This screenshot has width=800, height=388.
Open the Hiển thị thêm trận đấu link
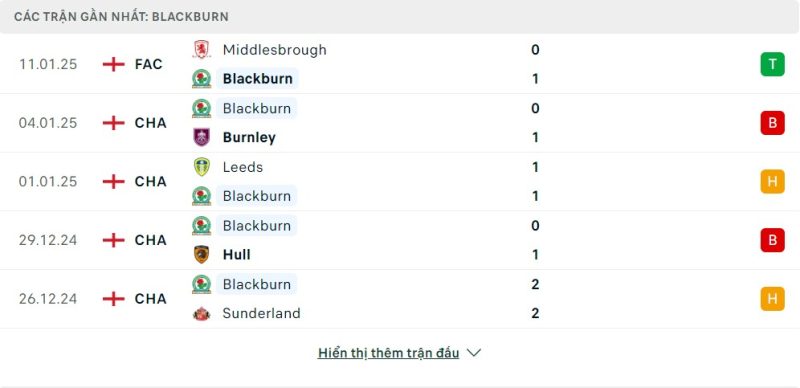click(388, 353)
